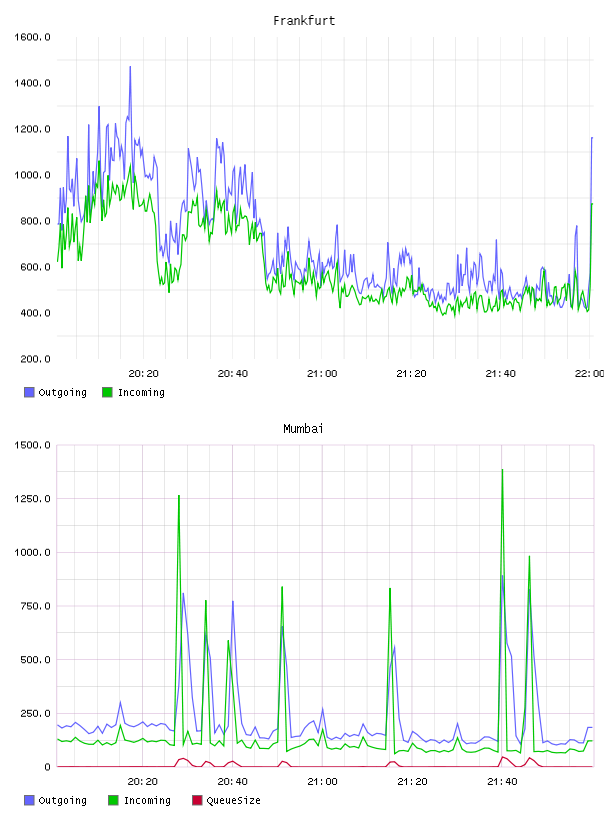Click the 21:40 x-axis label on Mumbai
The image size is (608, 816).
502,782
